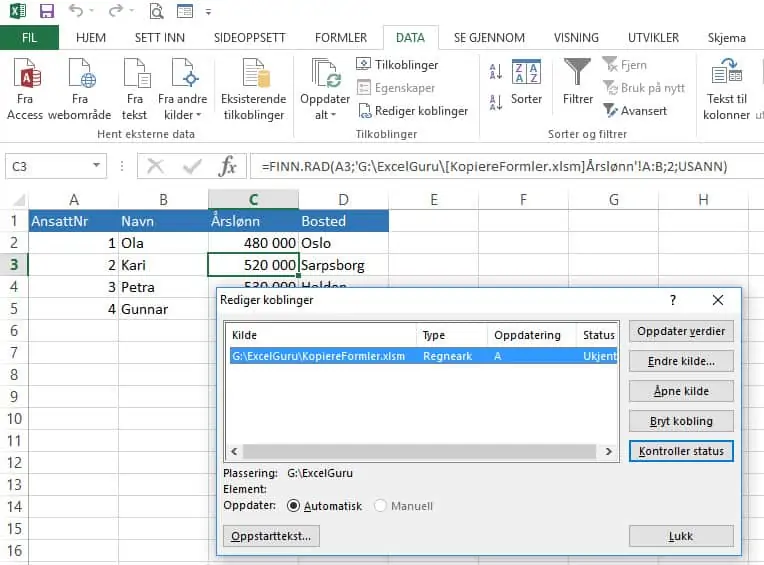764x565 pixels.
Task: Click Rediger koblinger in the ribbon
Action: point(413,111)
